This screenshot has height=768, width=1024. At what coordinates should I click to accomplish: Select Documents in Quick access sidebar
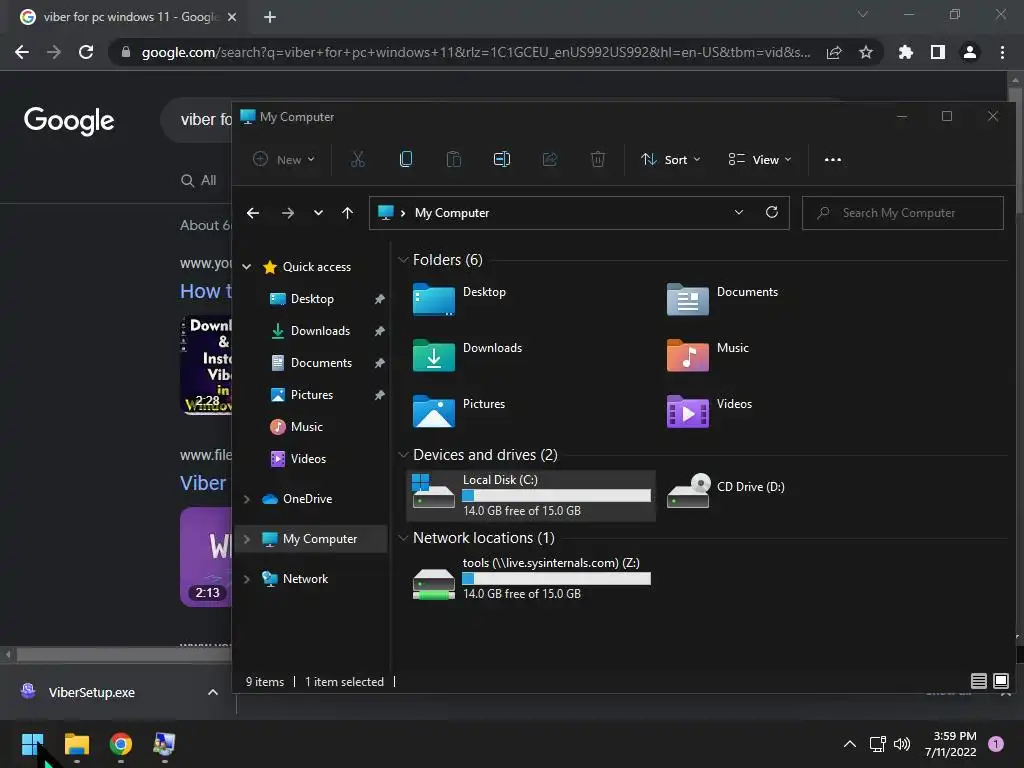pyautogui.click(x=321, y=362)
